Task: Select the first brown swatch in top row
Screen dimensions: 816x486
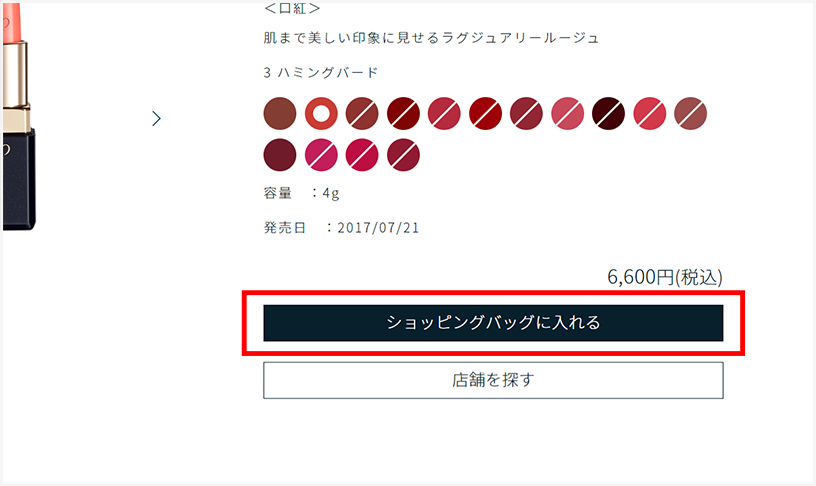Action: pos(280,113)
